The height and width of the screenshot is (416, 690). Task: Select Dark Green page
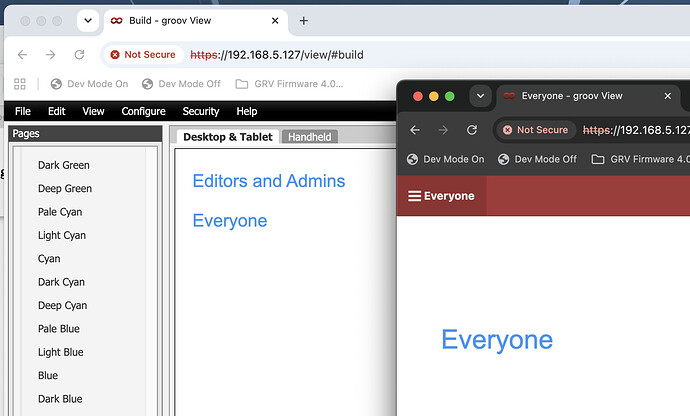[64, 165]
